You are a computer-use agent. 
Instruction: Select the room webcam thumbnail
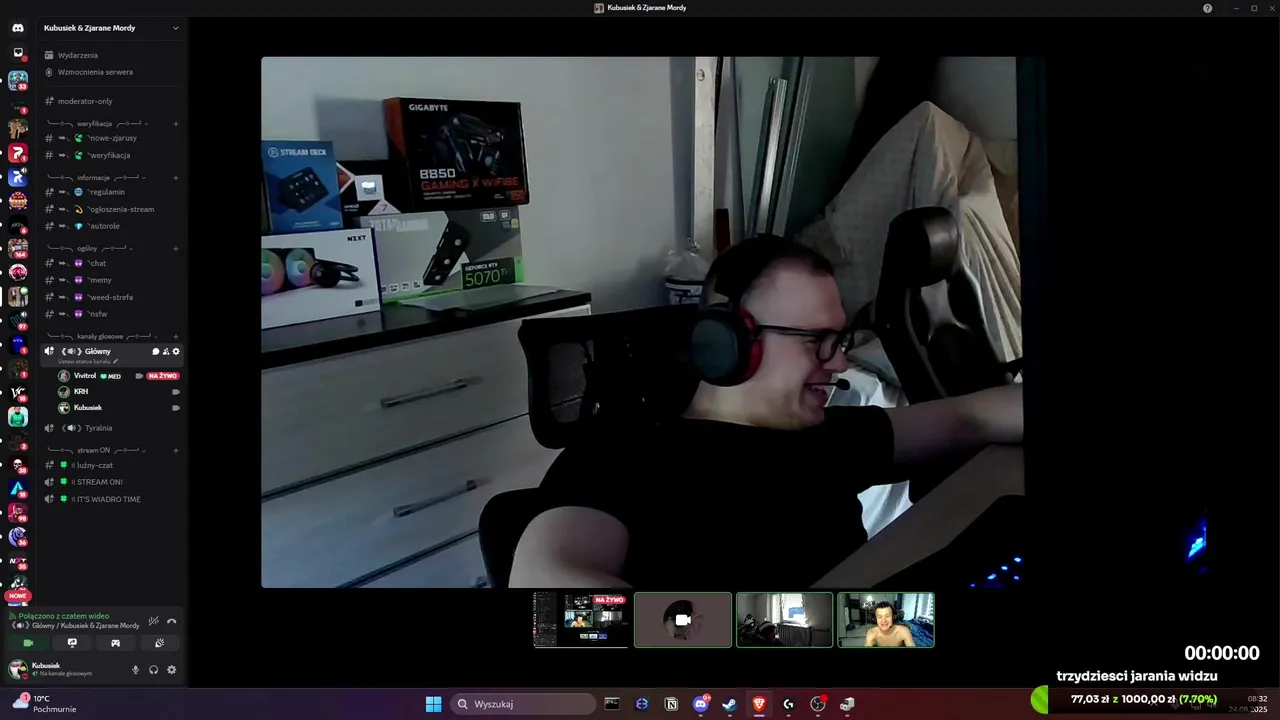click(x=784, y=620)
